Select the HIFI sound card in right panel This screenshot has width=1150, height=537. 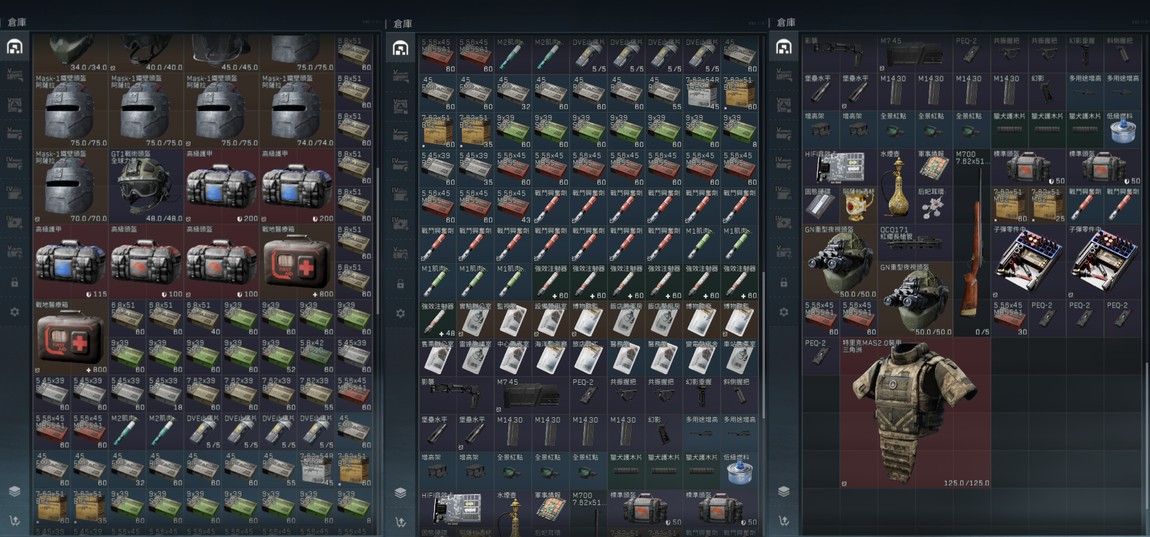coord(840,167)
